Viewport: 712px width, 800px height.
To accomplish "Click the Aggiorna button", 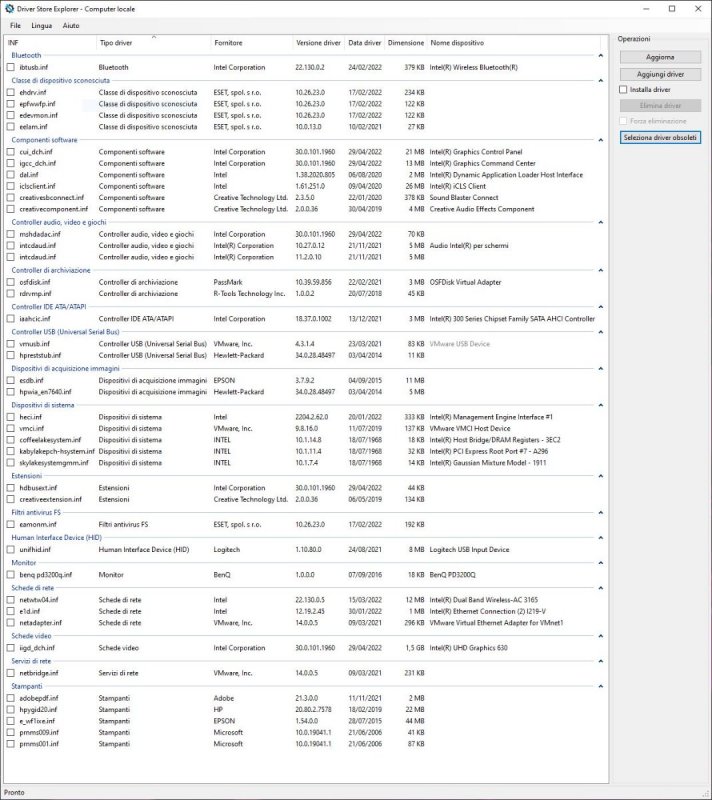I will (x=660, y=57).
